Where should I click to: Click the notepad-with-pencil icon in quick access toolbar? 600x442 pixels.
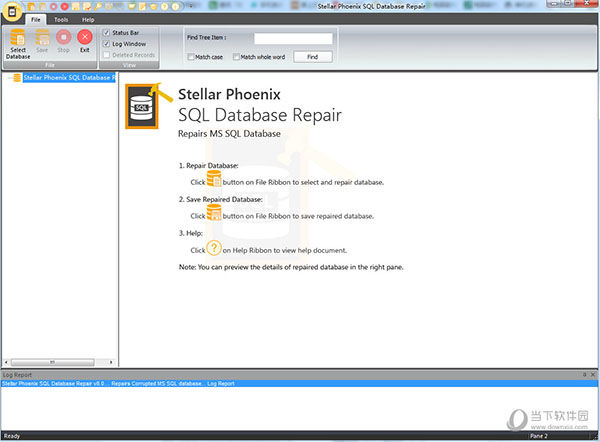coord(142,7)
